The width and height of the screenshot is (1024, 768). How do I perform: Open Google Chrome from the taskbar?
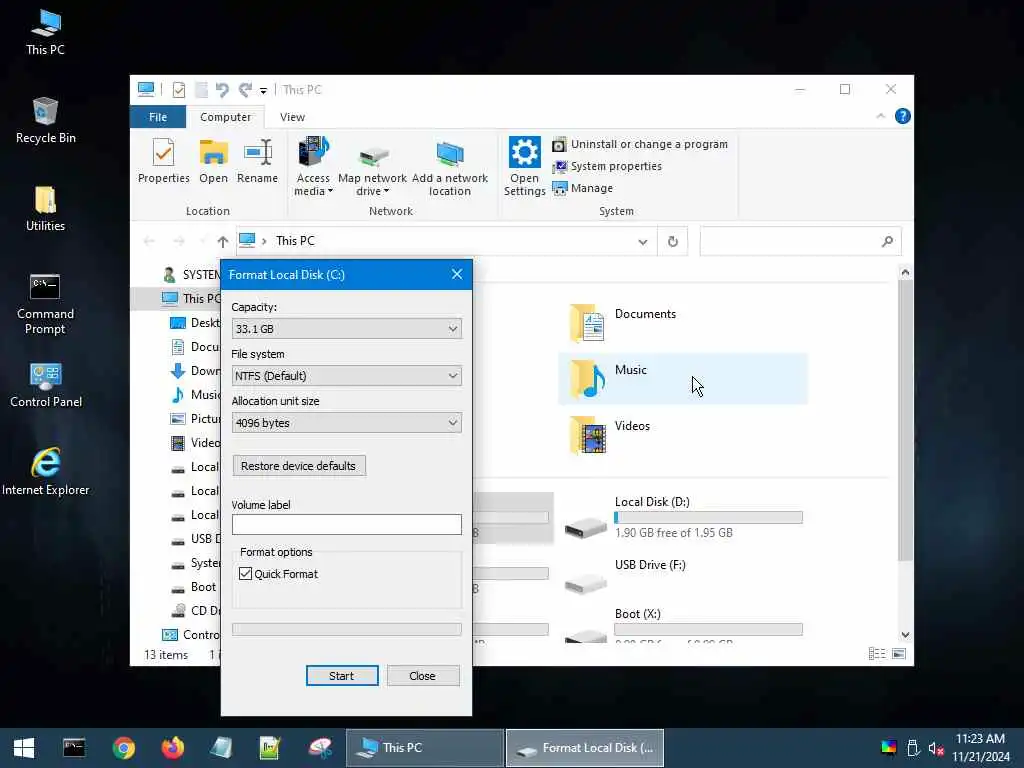coord(123,748)
